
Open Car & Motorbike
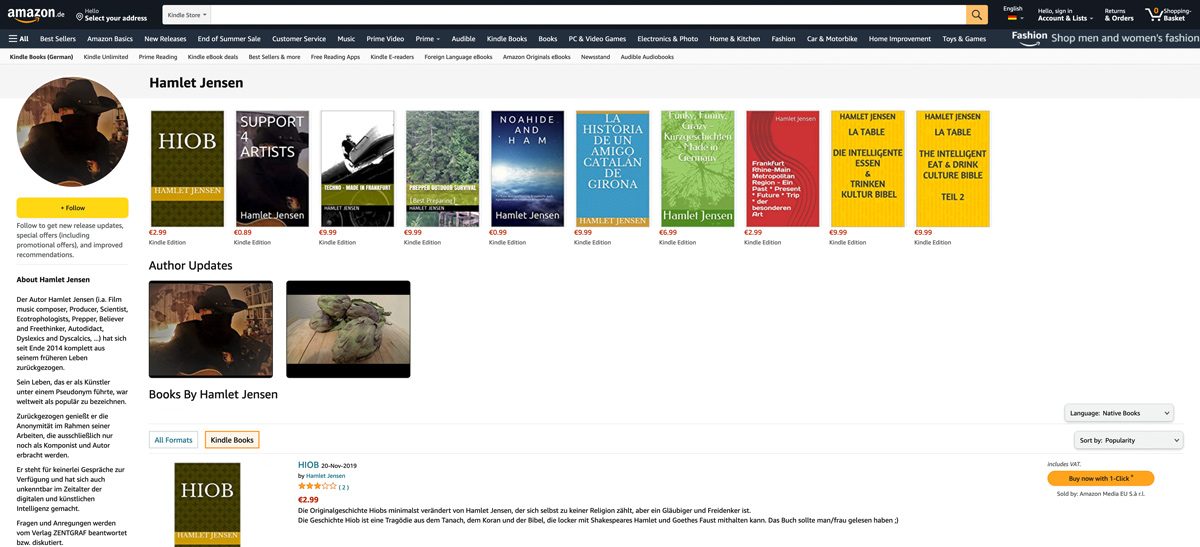(832, 39)
